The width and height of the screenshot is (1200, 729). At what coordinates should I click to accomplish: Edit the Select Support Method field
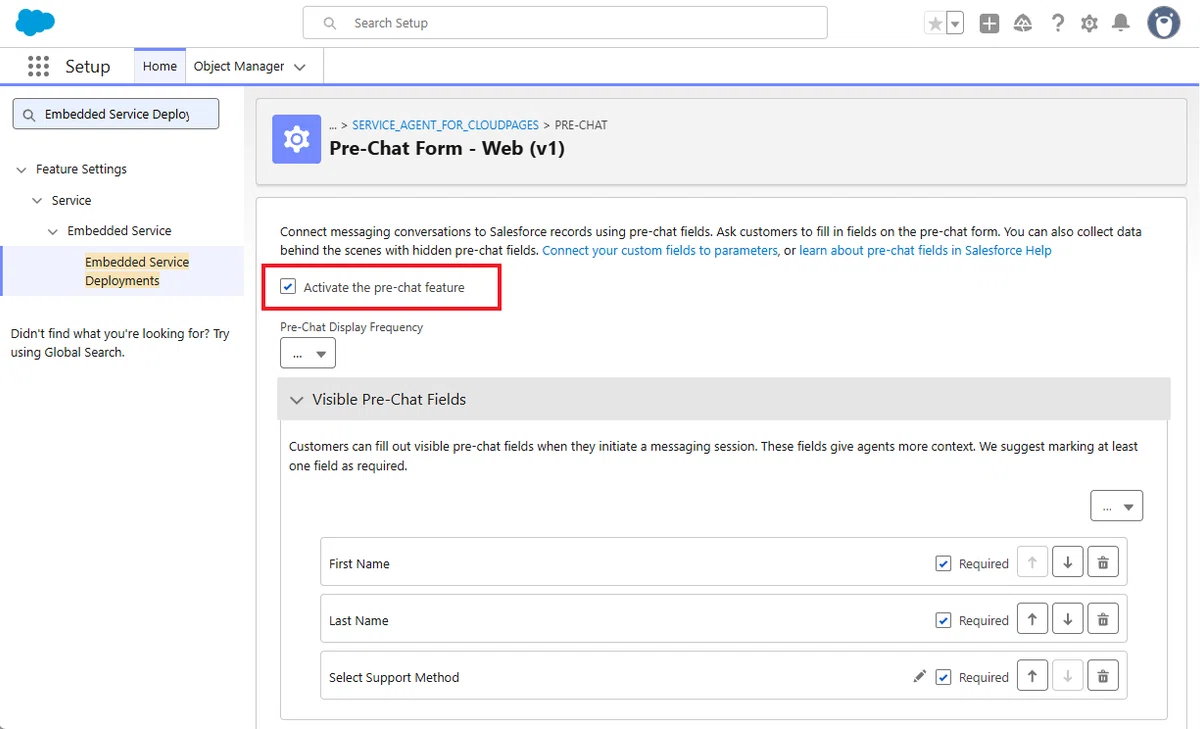[x=920, y=676]
